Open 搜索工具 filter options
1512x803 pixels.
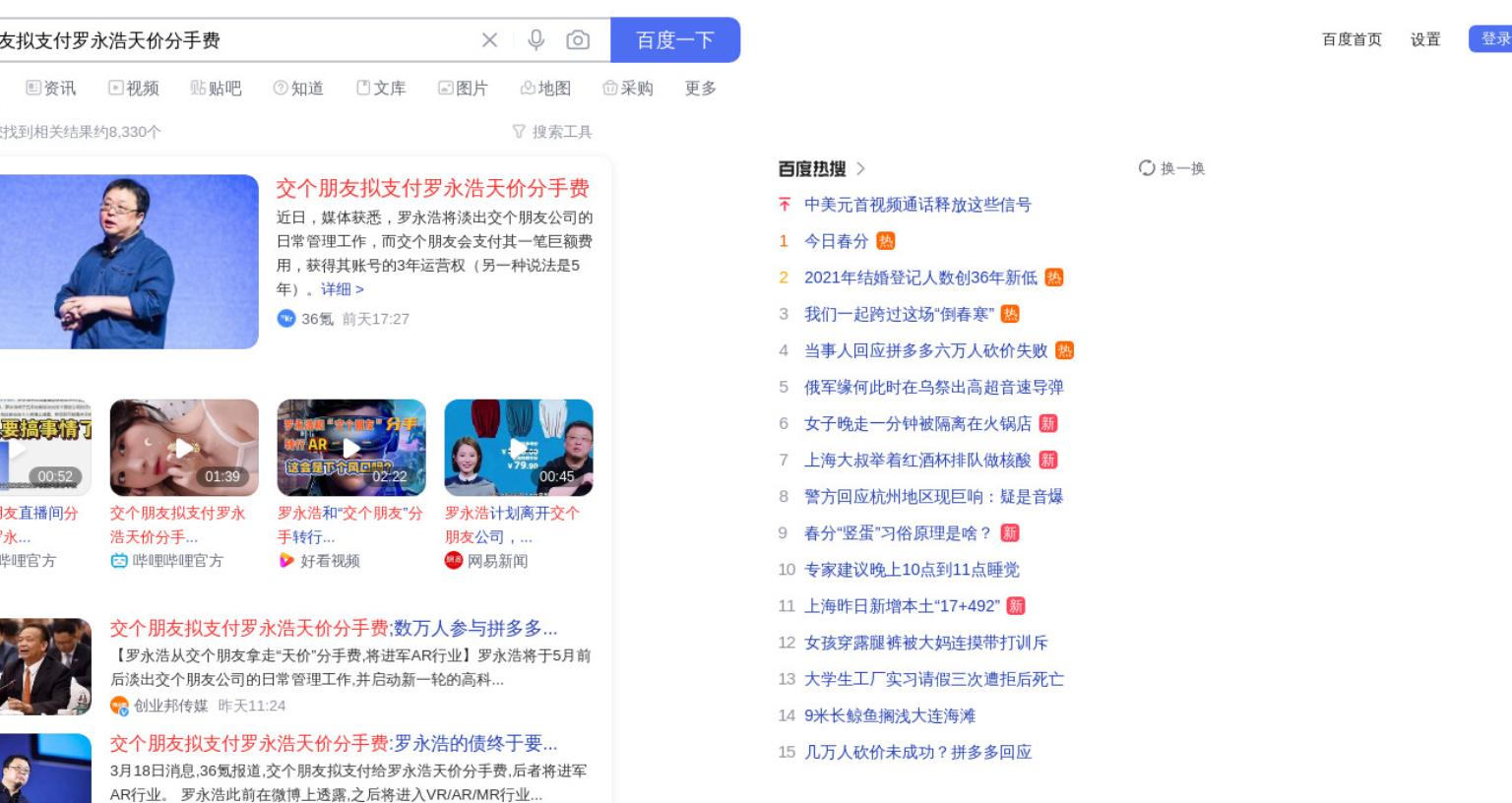point(552,131)
